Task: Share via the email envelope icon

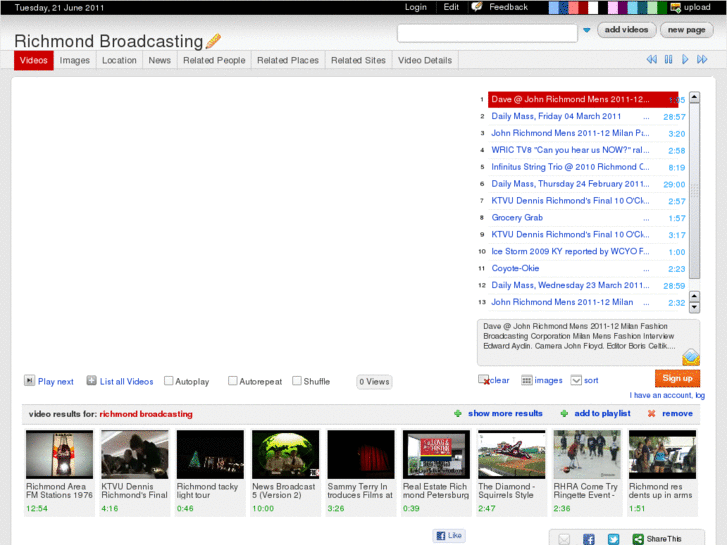Action: (x=564, y=539)
